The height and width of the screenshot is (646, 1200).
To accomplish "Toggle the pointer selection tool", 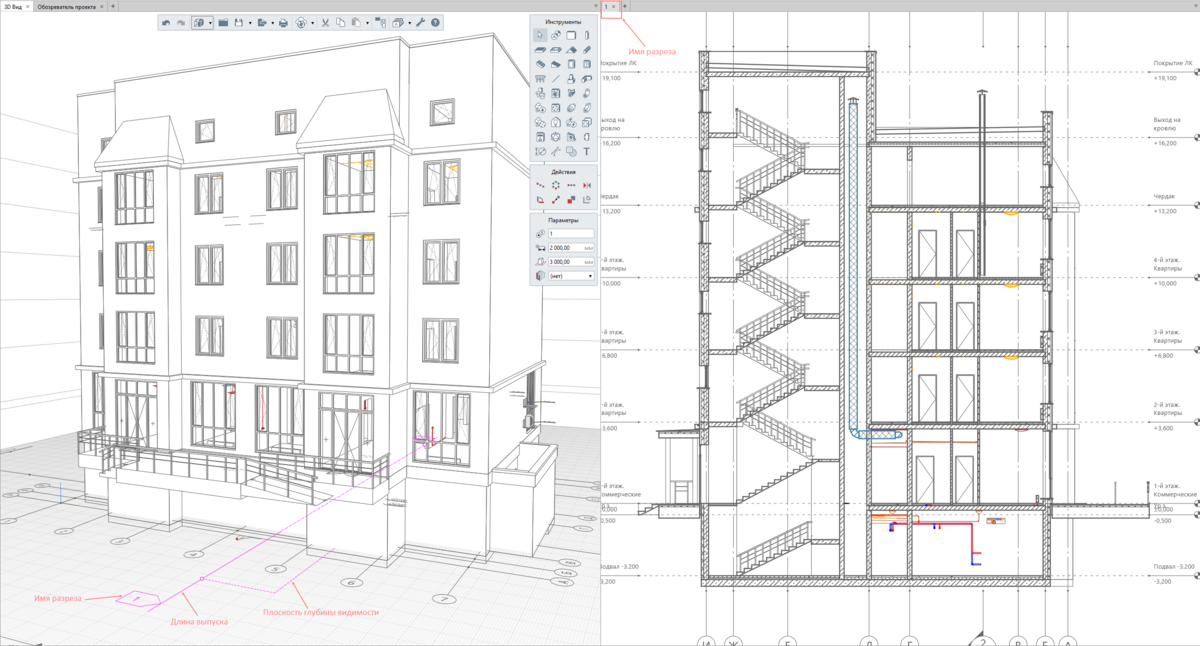I will (x=540, y=35).
